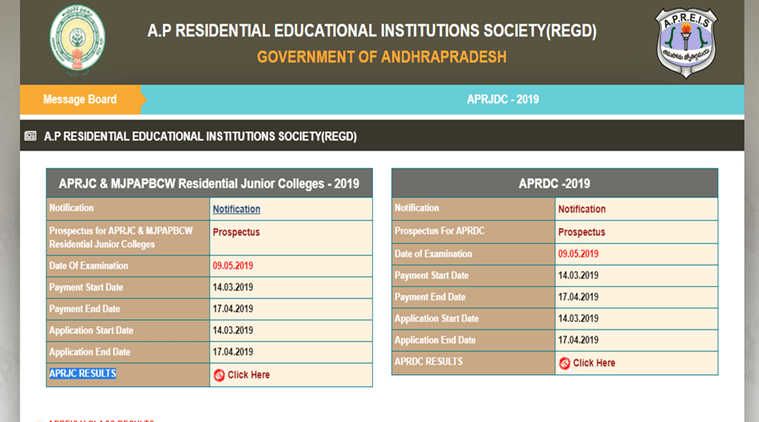Click the red icon in APRDC RESULTS row
The width and height of the screenshot is (759, 422).
click(564, 363)
